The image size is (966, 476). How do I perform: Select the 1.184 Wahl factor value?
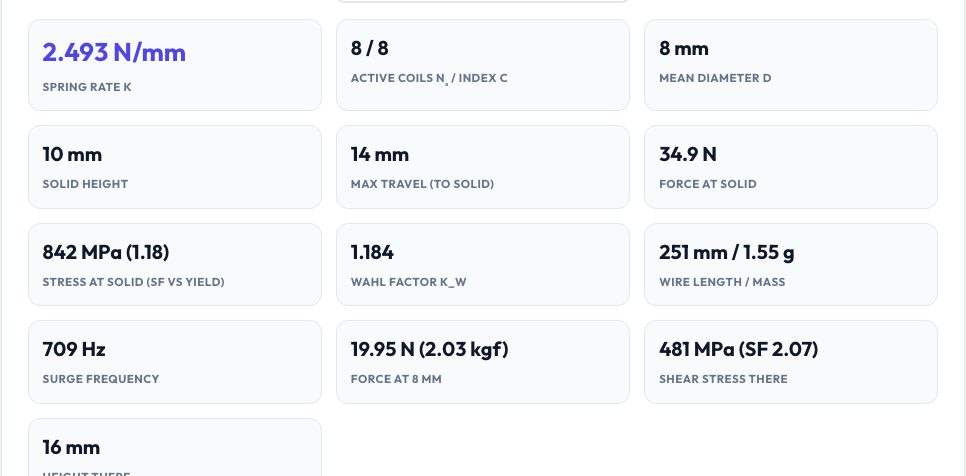tap(372, 252)
